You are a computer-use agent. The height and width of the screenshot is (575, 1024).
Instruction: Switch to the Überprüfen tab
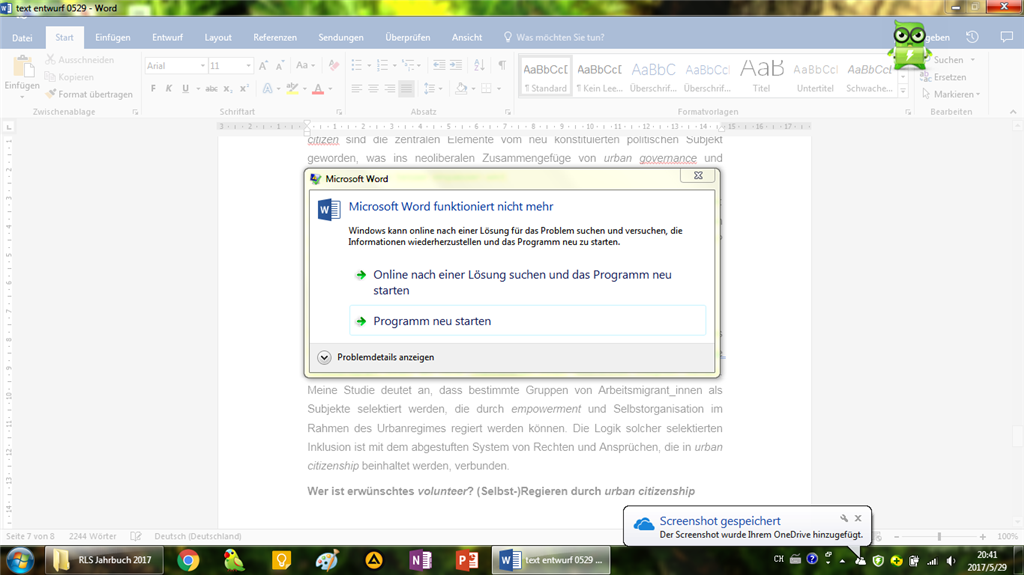(x=408, y=37)
